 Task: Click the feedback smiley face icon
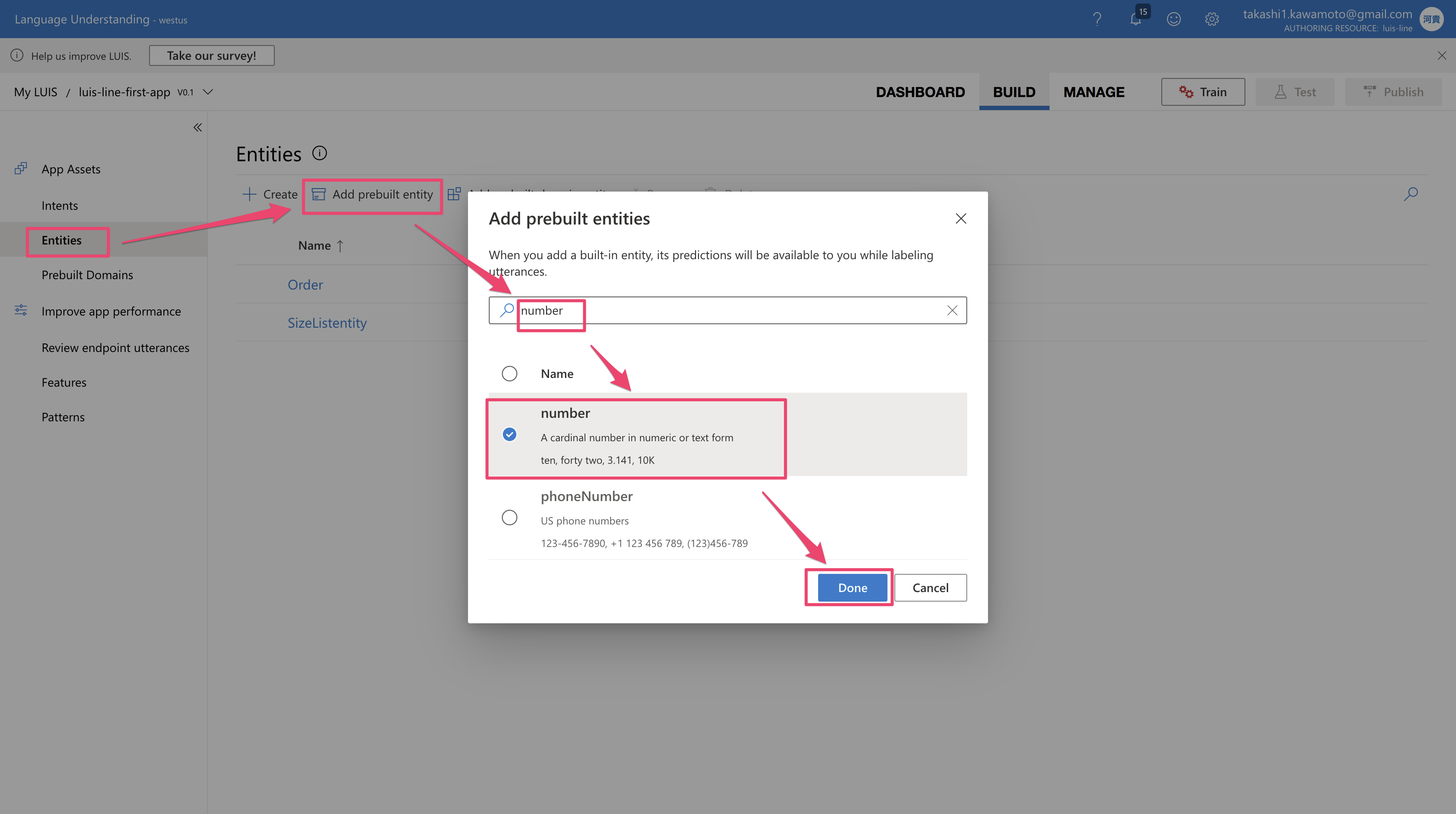pyautogui.click(x=1173, y=19)
